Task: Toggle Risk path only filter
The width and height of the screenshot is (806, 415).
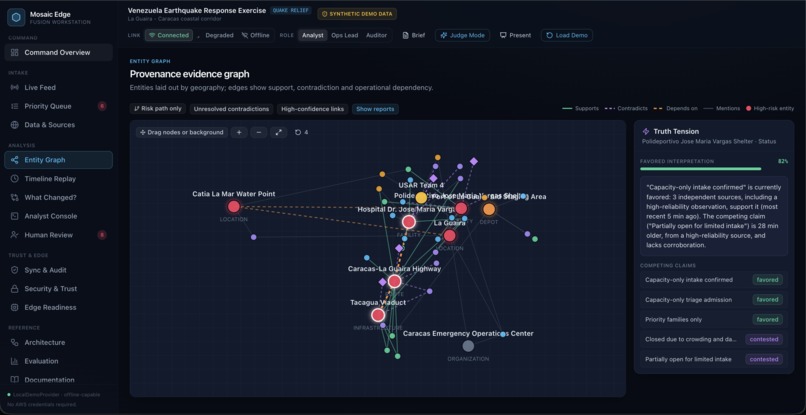Action: [x=157, y=109]
